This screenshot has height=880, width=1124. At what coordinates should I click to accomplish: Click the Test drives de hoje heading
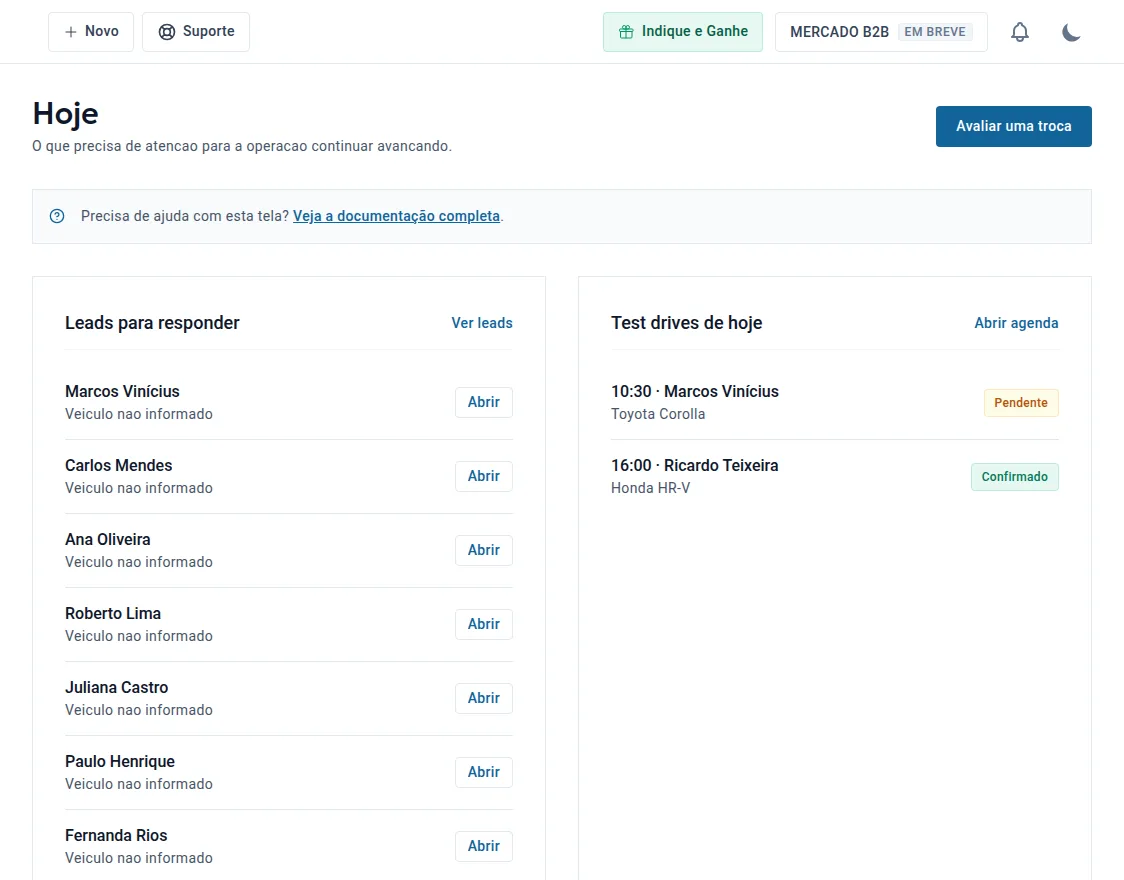[686, 323]
